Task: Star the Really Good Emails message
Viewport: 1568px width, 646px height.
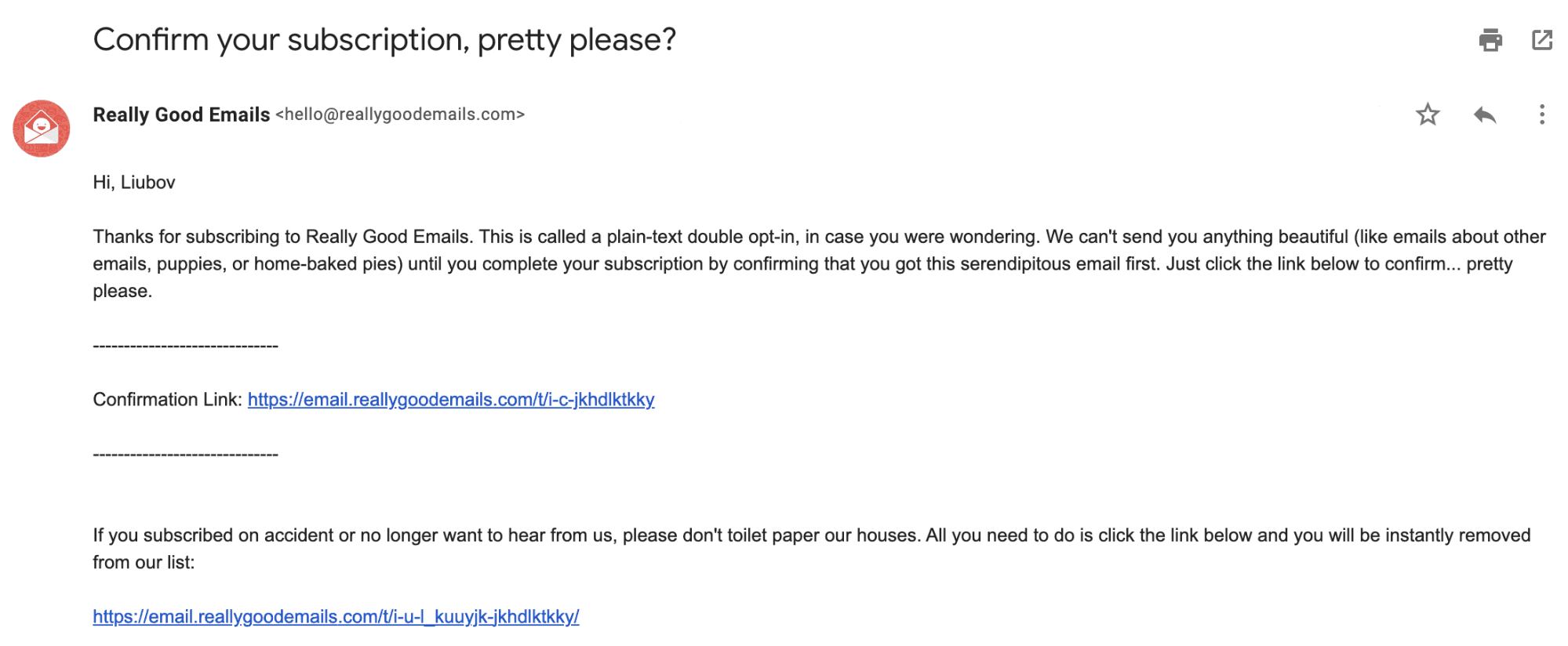Action: (1428, 114)
